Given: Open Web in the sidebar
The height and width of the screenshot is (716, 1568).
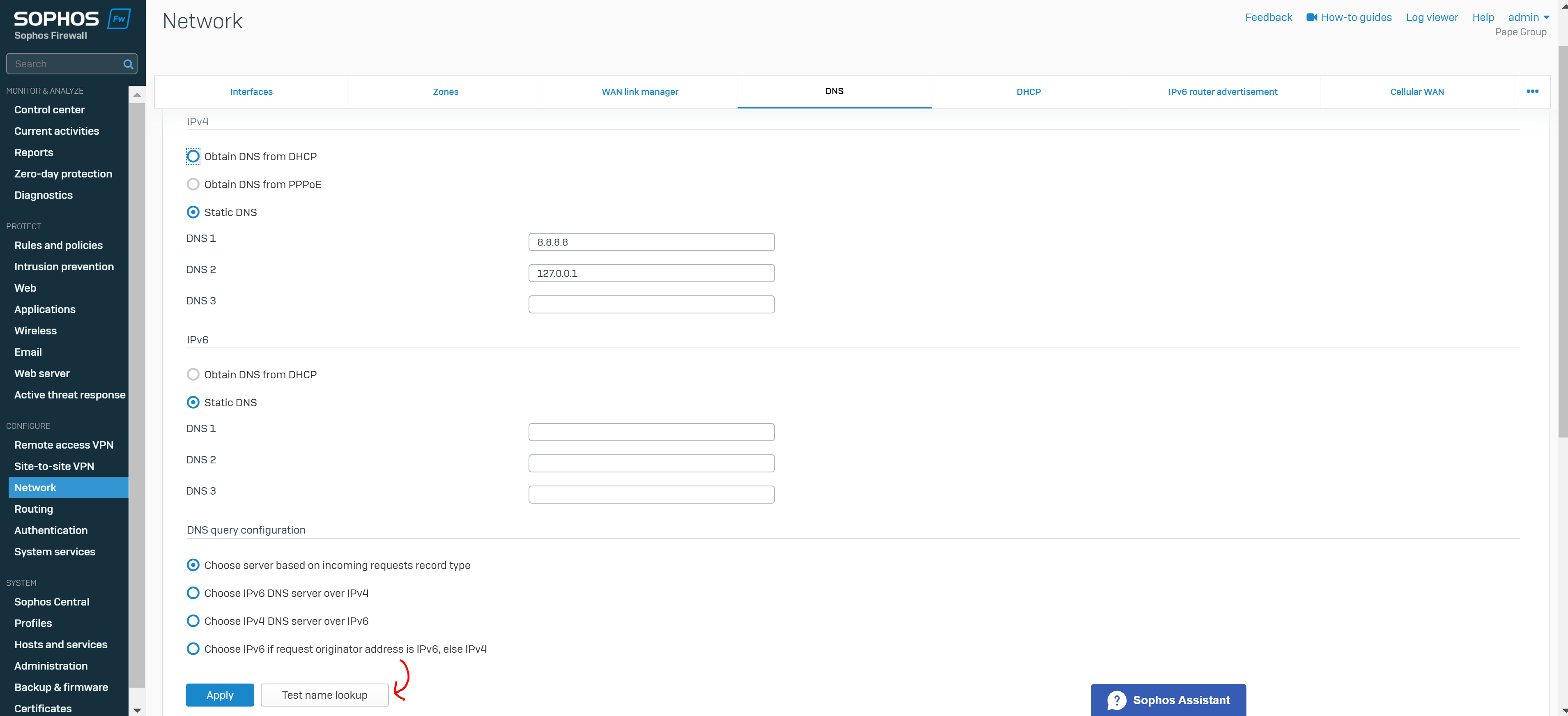Looking at the screenshot, I should [x=25, y=288].
